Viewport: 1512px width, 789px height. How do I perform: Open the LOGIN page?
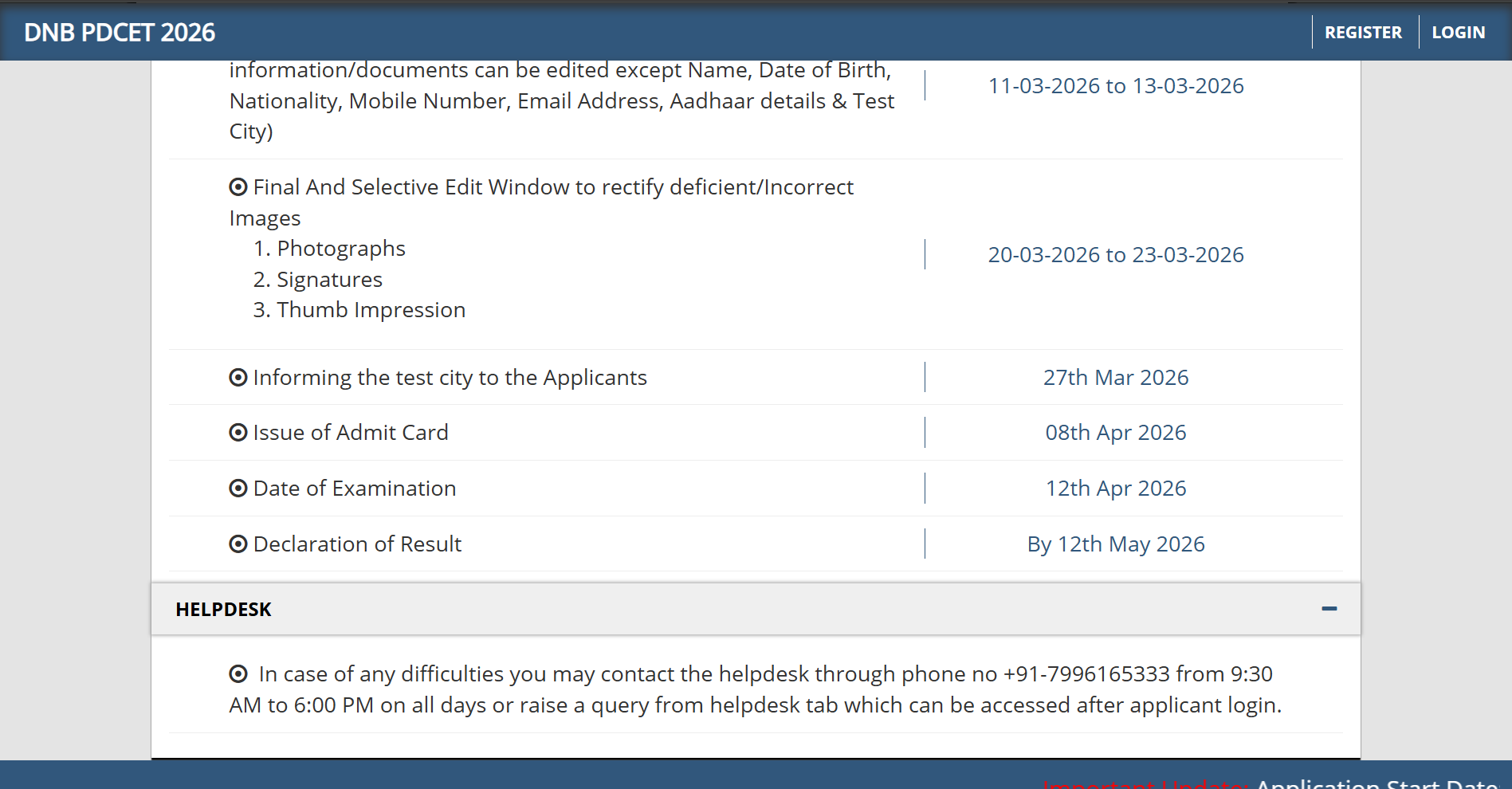click(x=1458, y=33)
